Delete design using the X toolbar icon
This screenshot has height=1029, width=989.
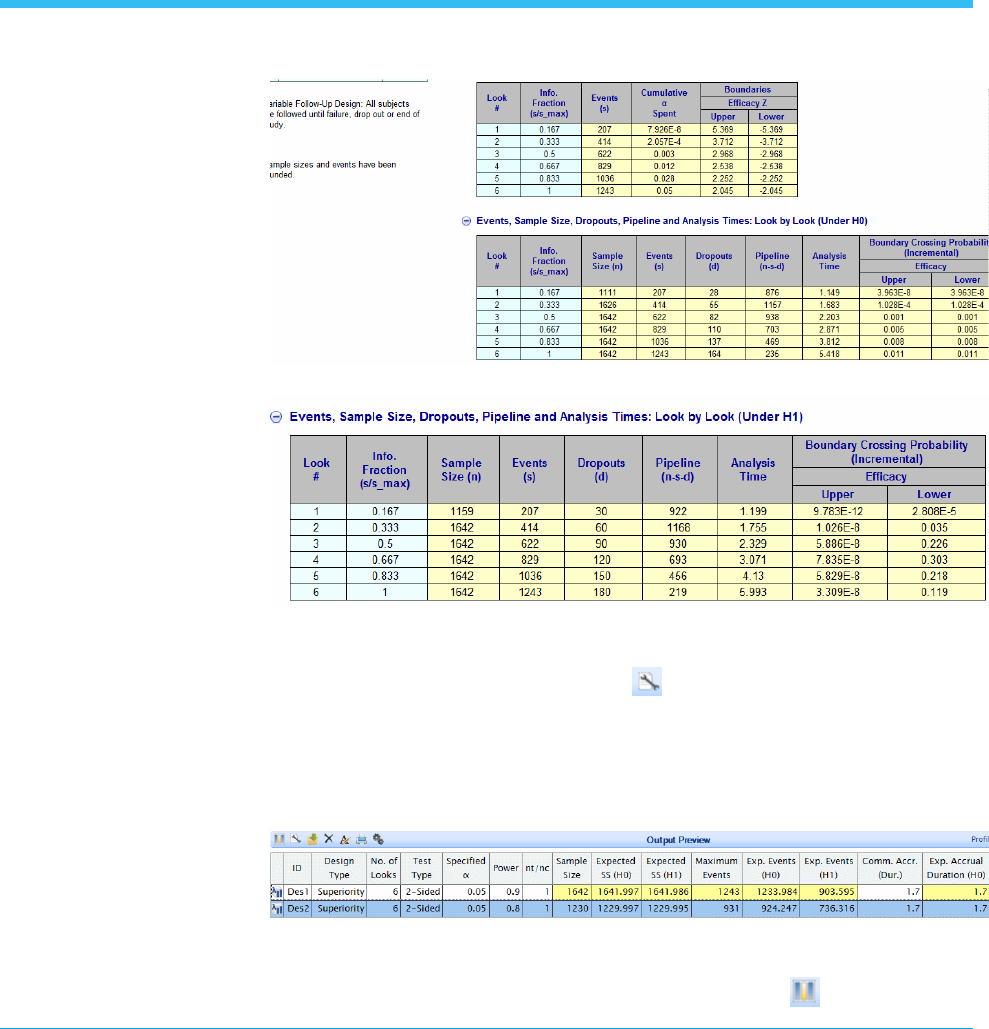[329, 839]
